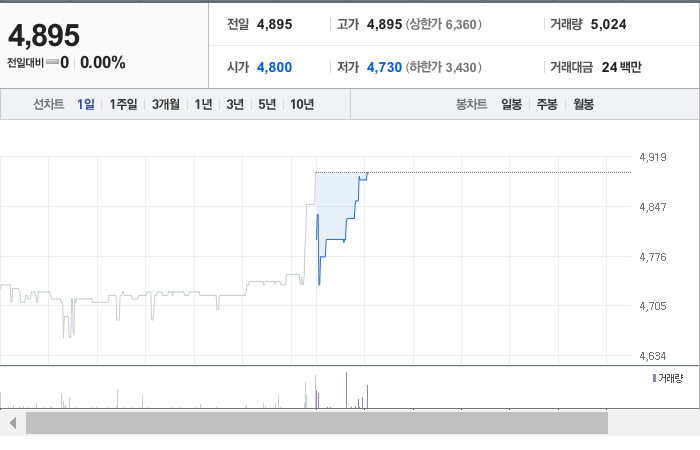Open the 일봉 candlestick chart
This screenshot has height=450, width=700.
pyautogui.click(x=512, y=104)
